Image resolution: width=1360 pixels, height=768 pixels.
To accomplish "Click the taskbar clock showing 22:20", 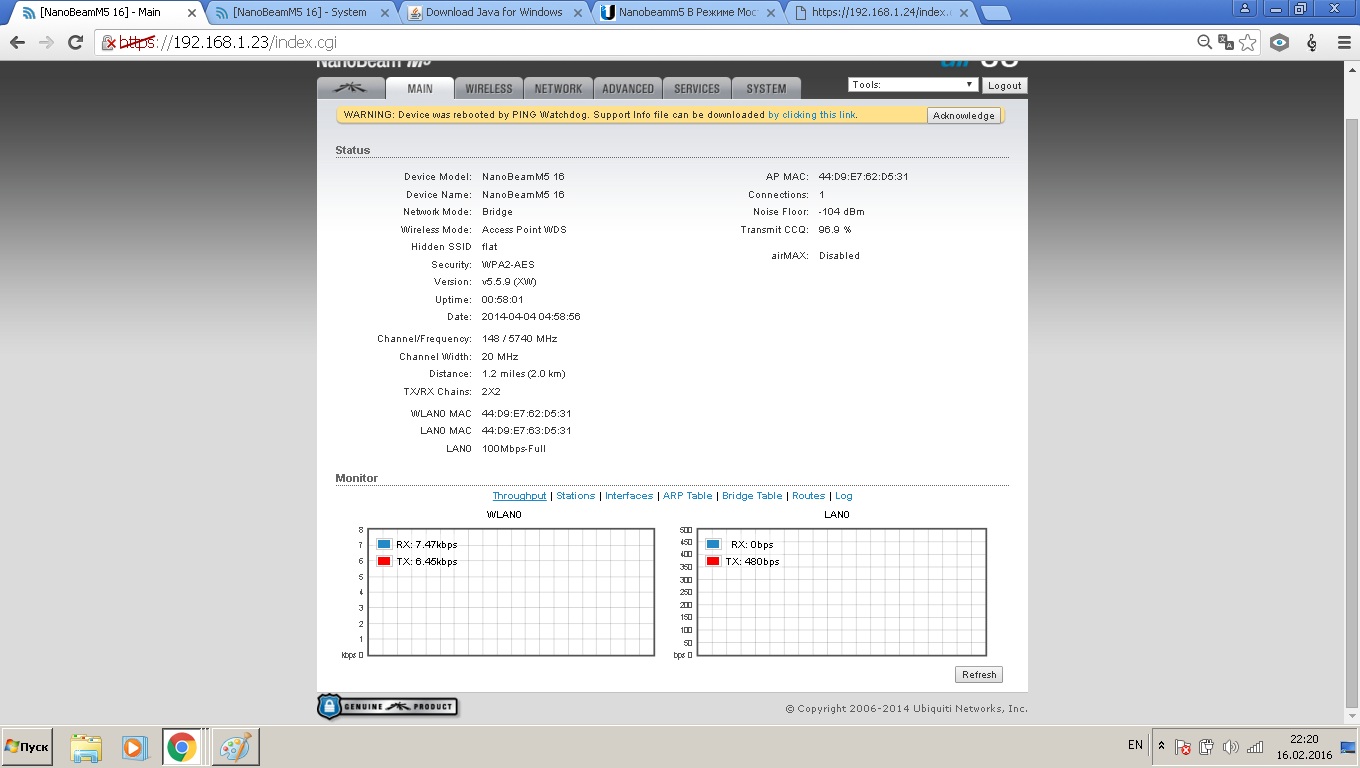I will pyautogui.click(x=1304, y=747).
